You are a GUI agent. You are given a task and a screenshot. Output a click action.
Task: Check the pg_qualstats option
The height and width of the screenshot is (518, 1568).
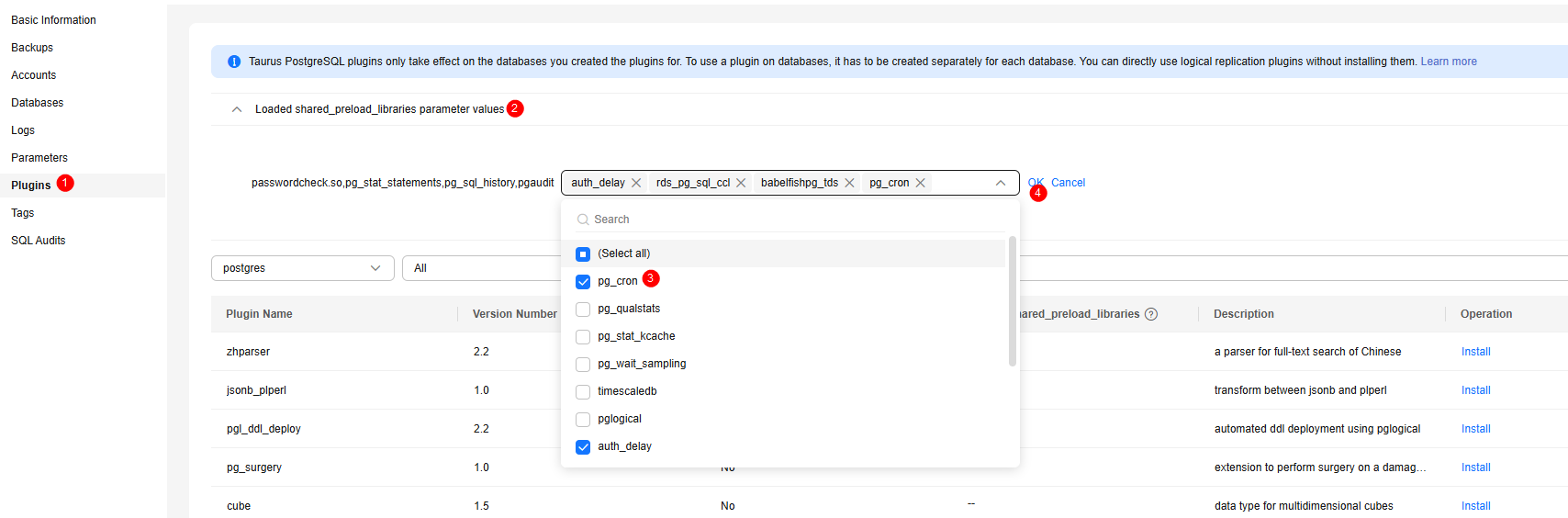583,310
